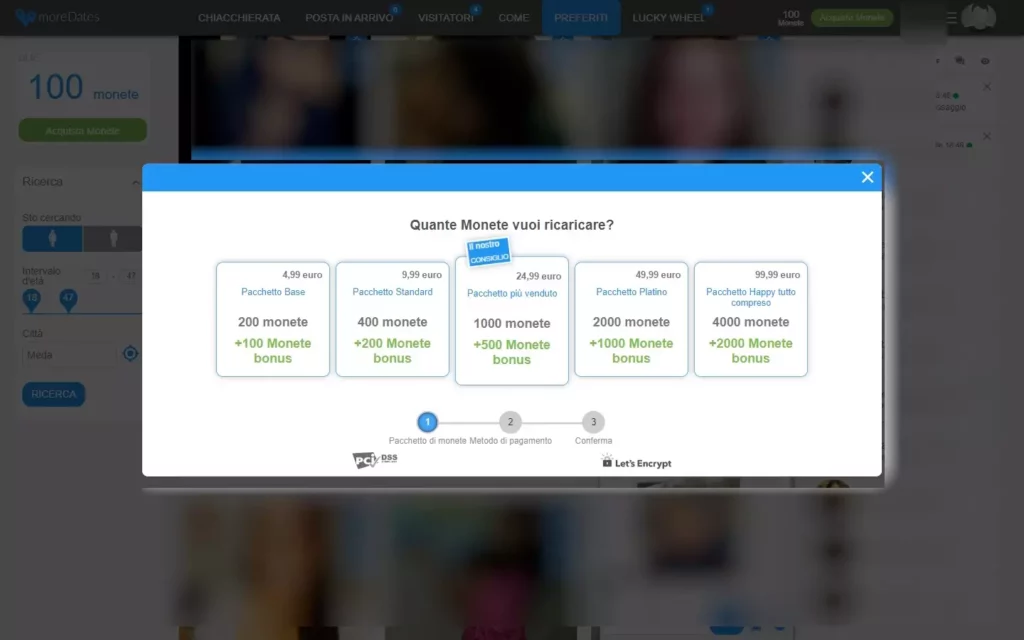Click the PCI DSS badge
1024x640 pixels.
coord(375,460)
